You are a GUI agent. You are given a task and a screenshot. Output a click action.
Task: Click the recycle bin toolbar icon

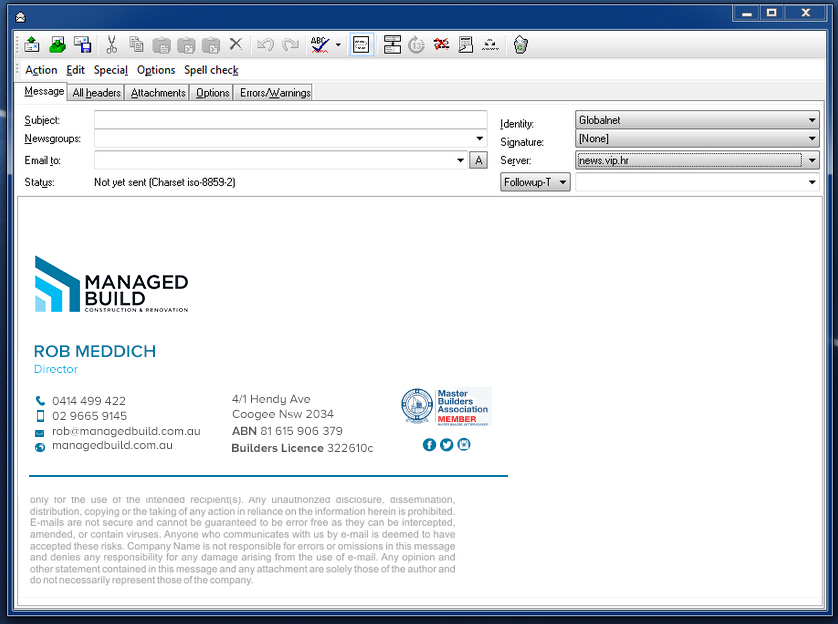(x=520, y=45)
